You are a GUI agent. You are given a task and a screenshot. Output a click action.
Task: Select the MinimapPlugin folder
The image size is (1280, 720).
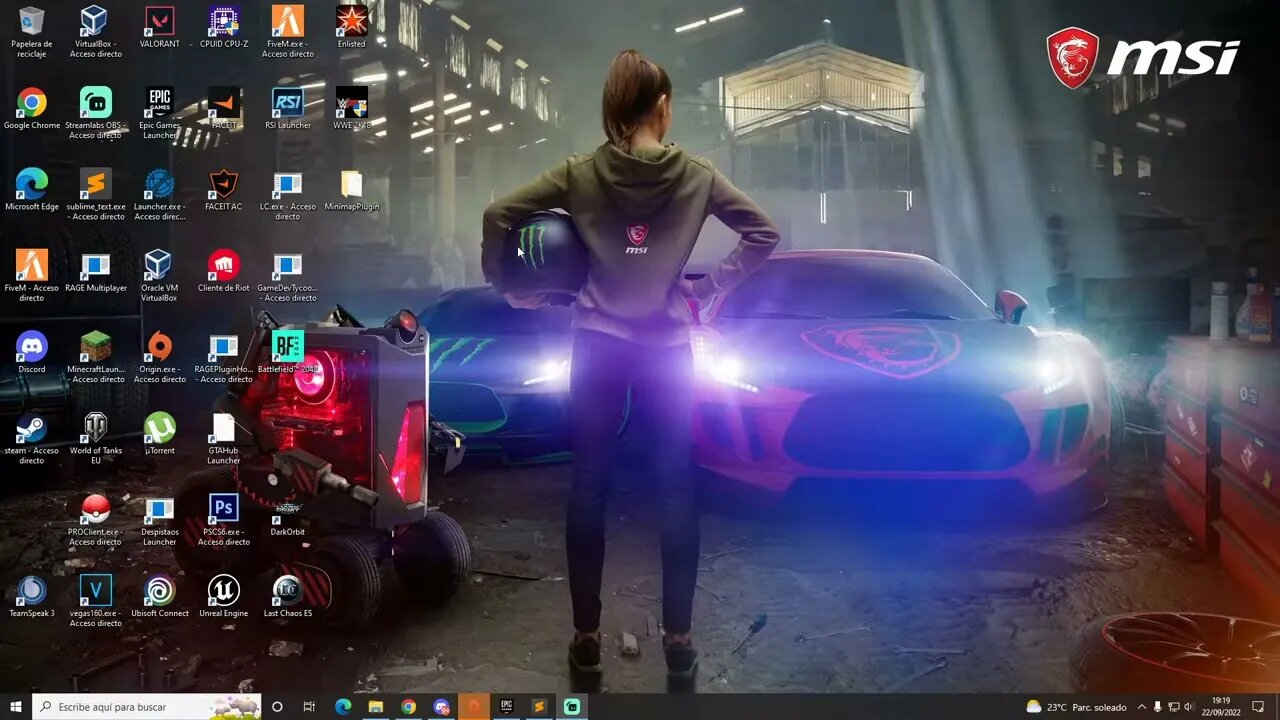point(352,189)
